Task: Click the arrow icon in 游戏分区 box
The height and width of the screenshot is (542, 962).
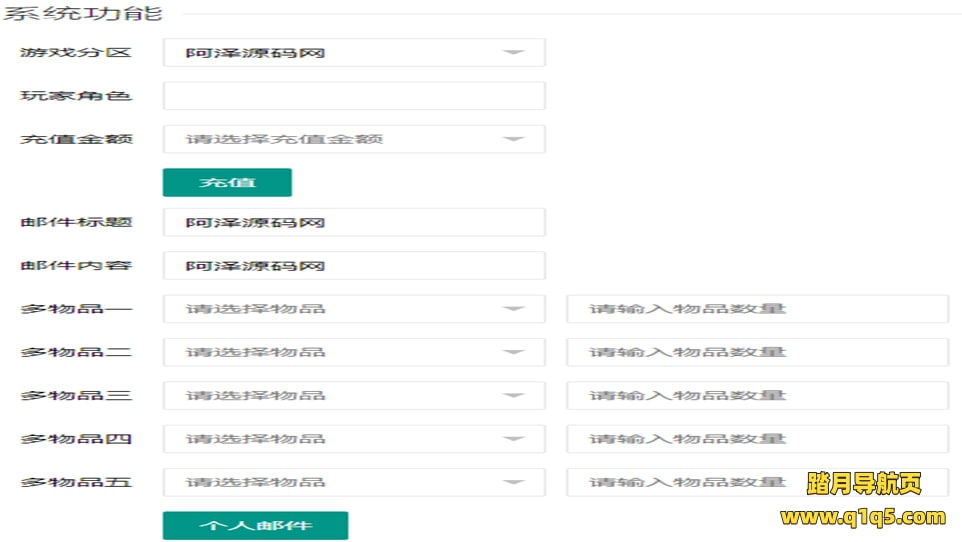Action: coord(513,53)
